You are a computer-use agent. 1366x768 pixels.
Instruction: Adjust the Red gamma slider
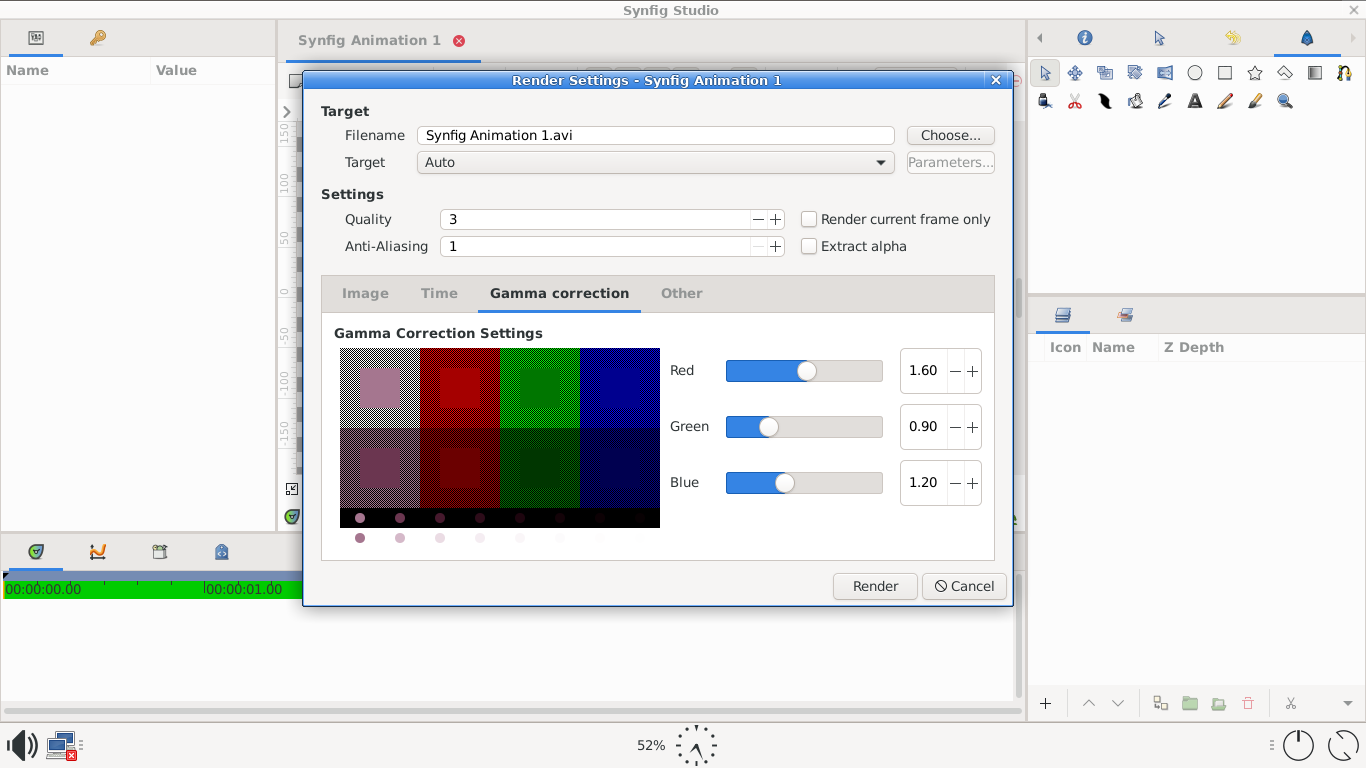coord(804,371)
